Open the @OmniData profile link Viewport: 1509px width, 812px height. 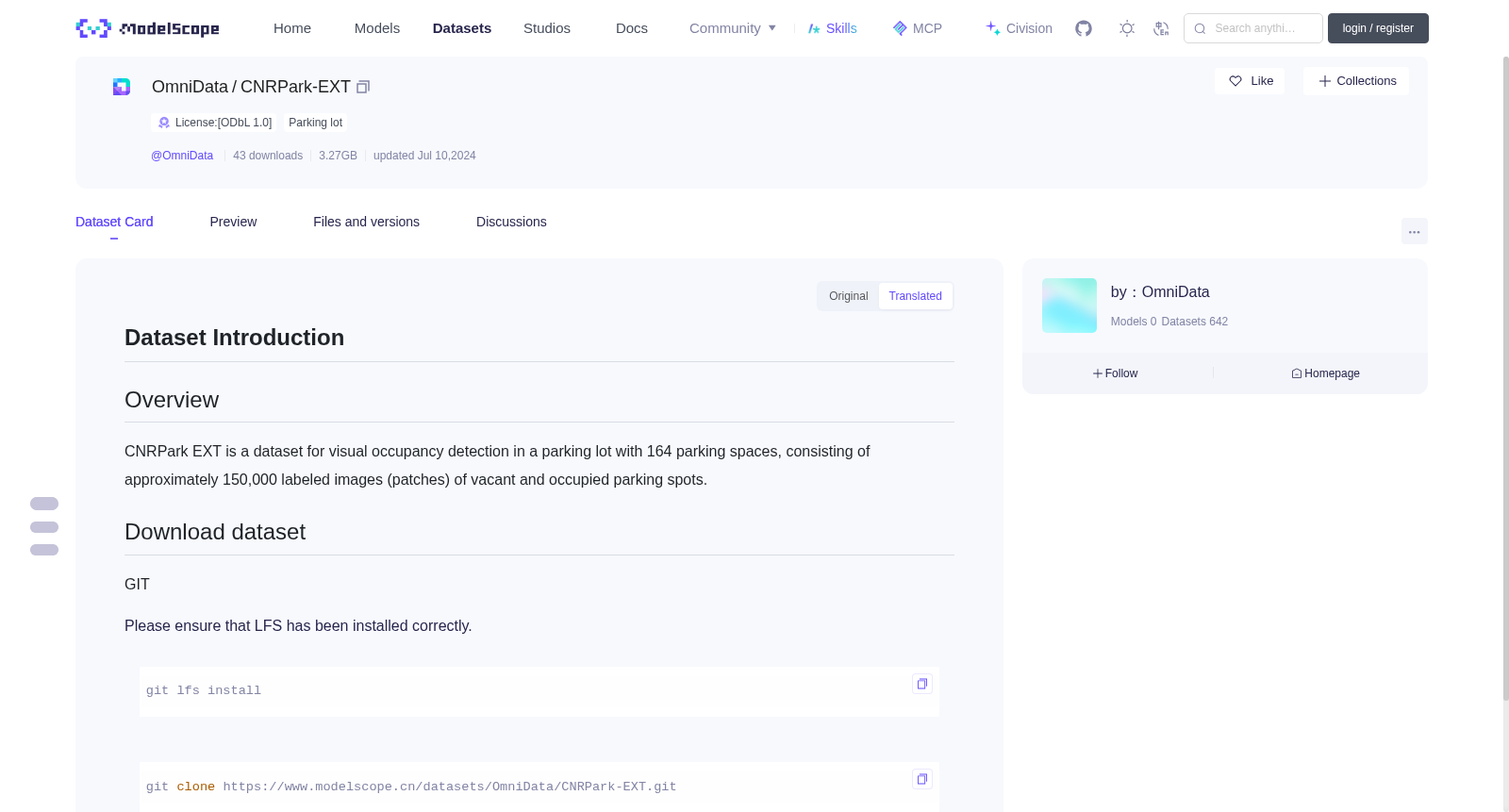[x=182, y=156]
